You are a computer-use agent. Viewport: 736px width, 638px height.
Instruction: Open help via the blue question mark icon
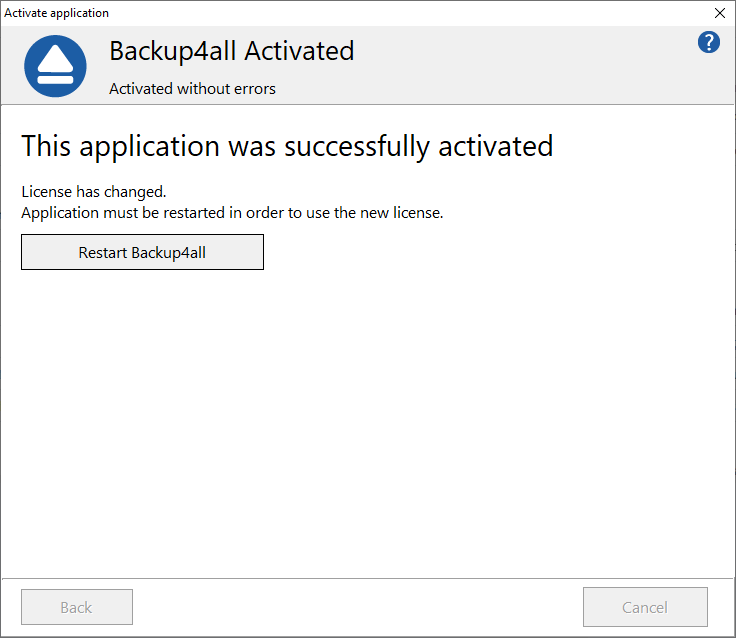[x=708, y=42]
